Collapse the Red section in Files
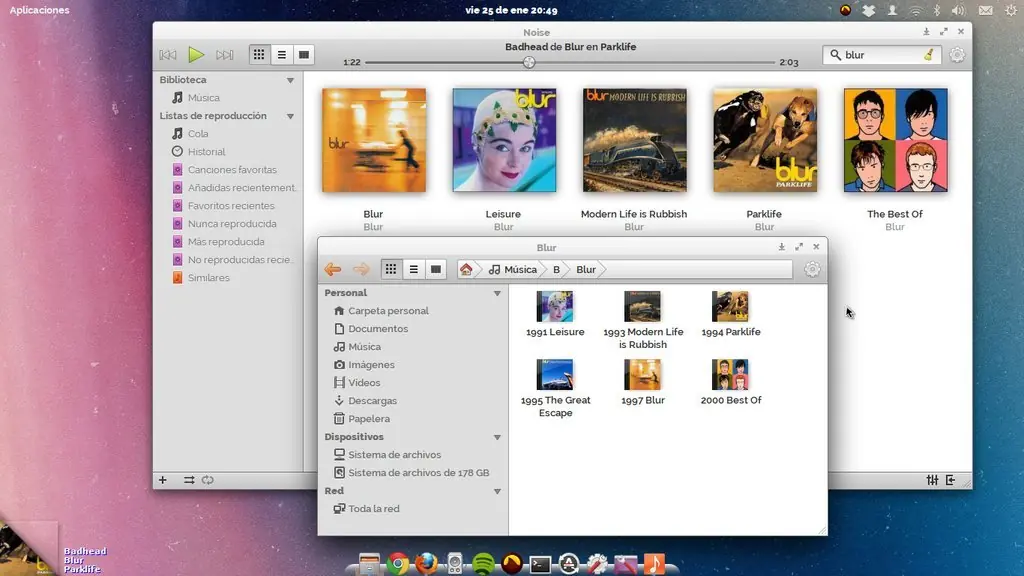This screenshot has height=576, width=1024. pyautogui.click(x=497, y=491)
